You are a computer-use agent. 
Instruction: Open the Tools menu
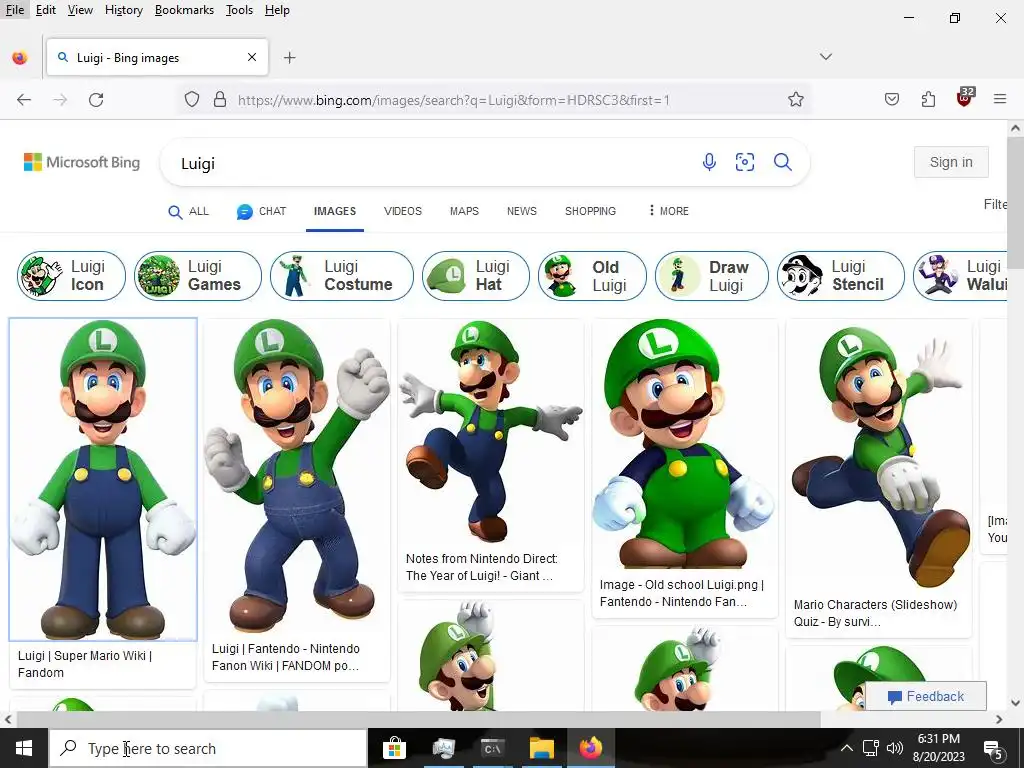coord(239,10)
